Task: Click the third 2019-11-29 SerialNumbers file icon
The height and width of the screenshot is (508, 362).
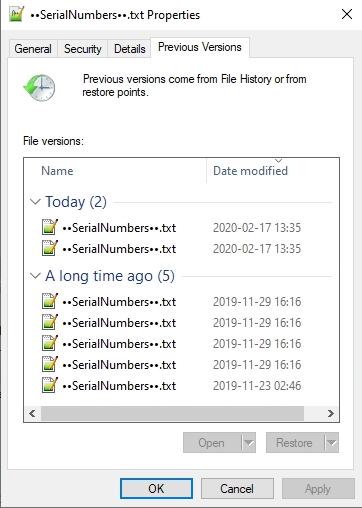Action: point(50,344)
